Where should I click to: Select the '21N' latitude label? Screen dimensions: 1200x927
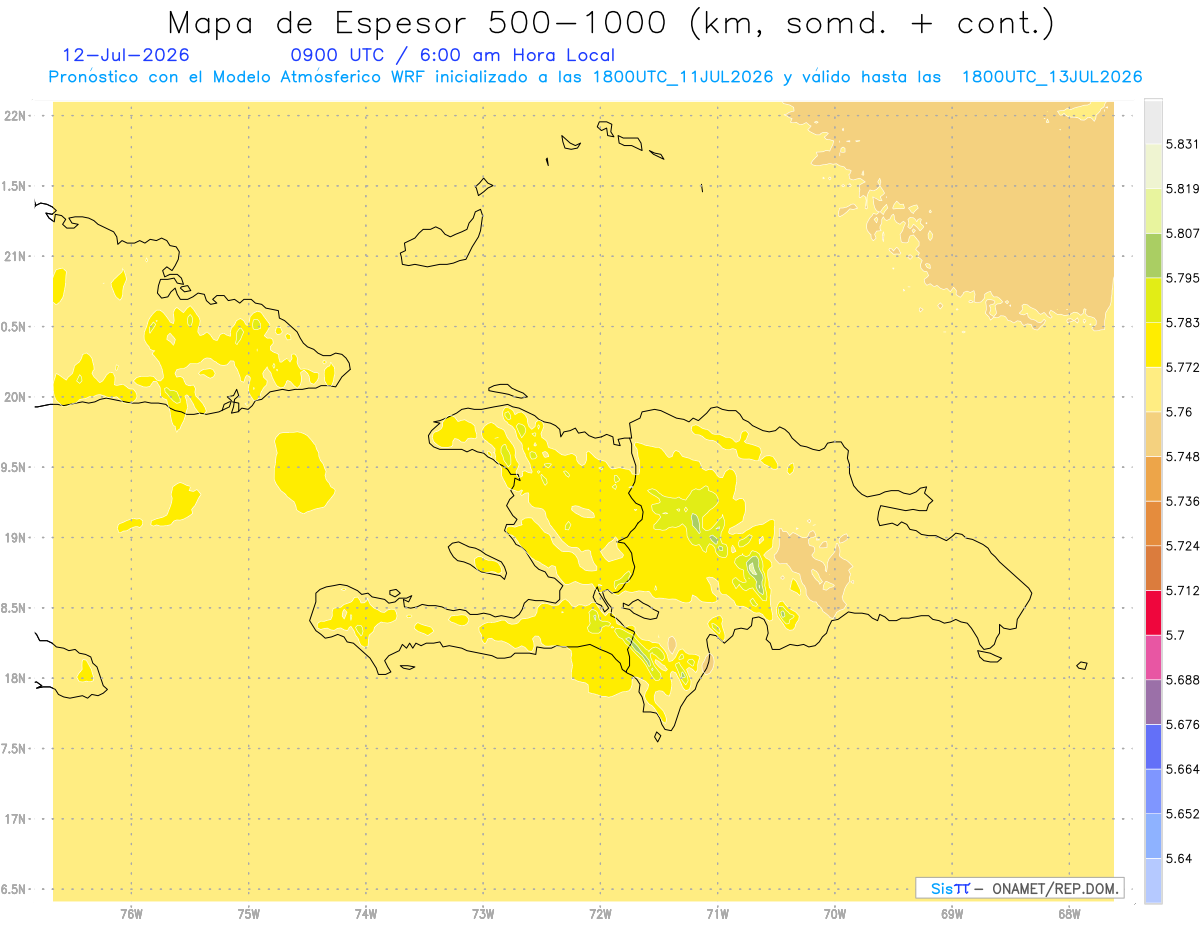(x=14, y=257)
